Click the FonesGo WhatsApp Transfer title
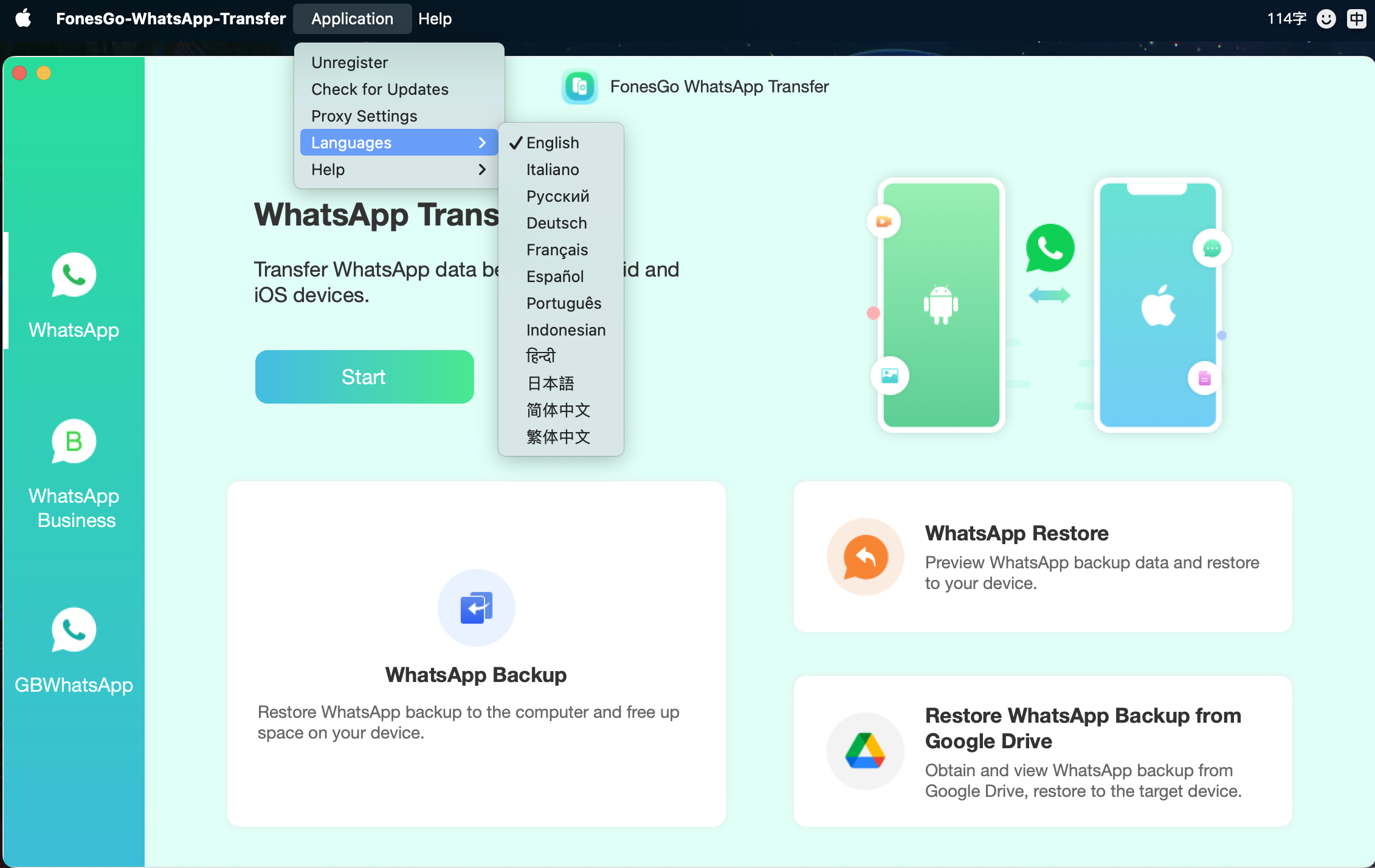Screen dimensions: 1375x868 pos(719,87)
